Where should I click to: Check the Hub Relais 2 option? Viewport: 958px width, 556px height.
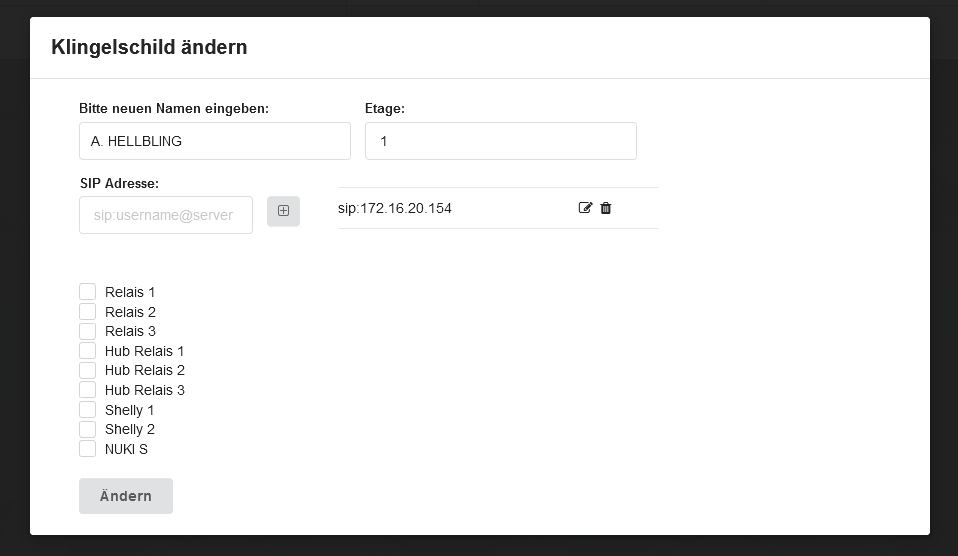87,370
